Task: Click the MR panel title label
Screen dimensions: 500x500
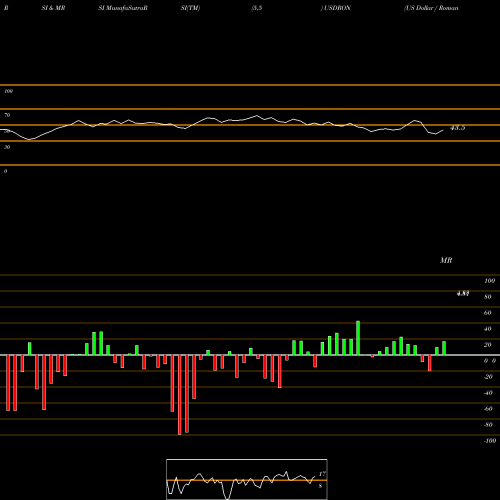Action: 446,260
